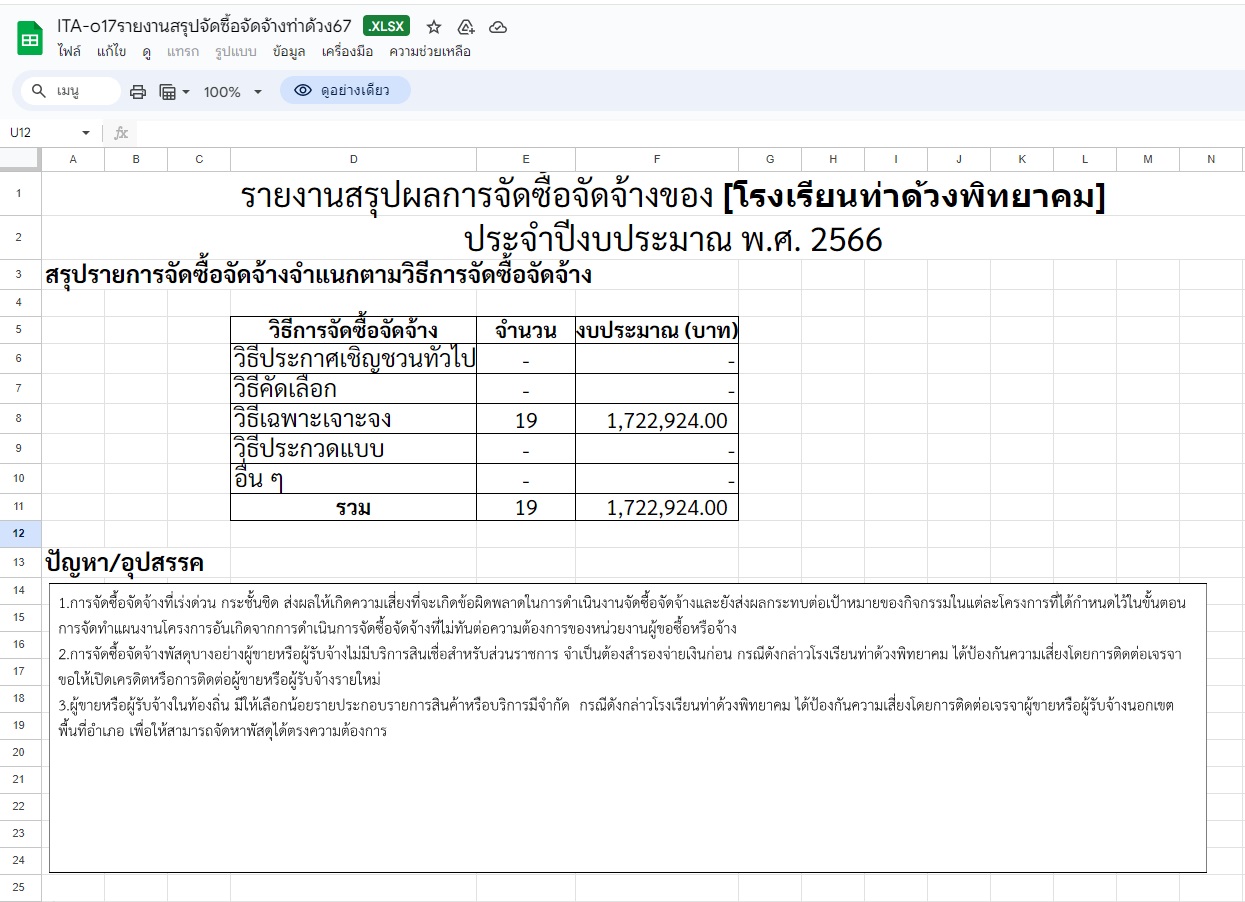Open the filter views icon dropdown
Image resolution: width=1245 pixels, height=902 pixels.
coord(174,92)
